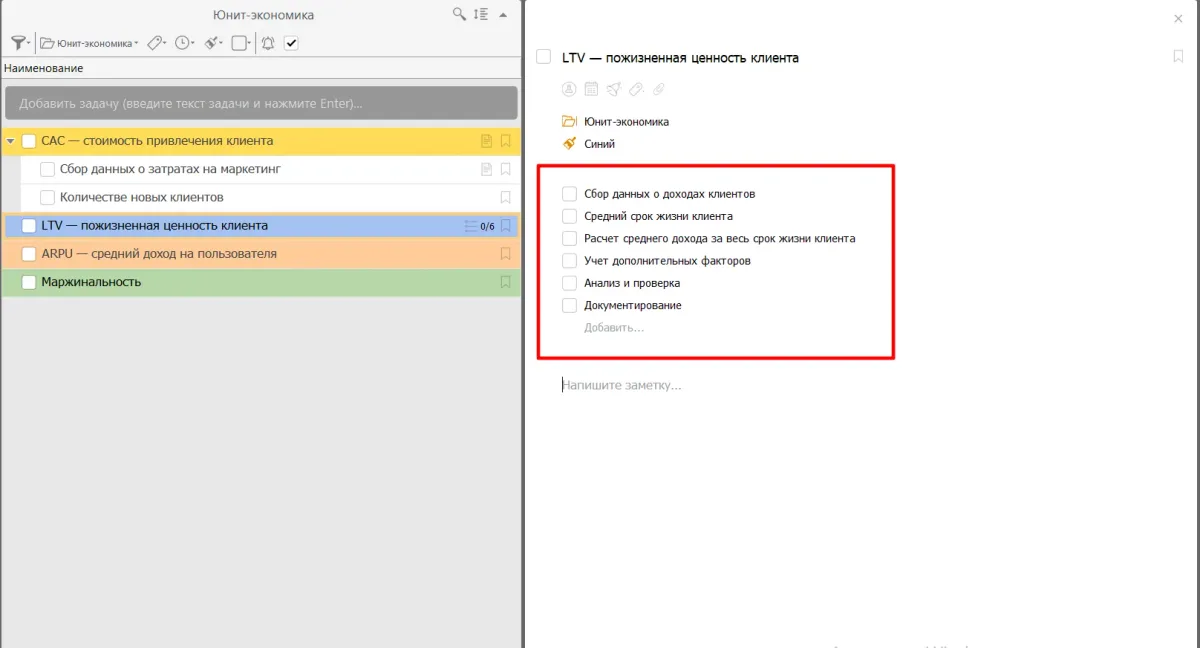
Task: Click 'Добавить…' to add a checklist item
Action: 614,327
